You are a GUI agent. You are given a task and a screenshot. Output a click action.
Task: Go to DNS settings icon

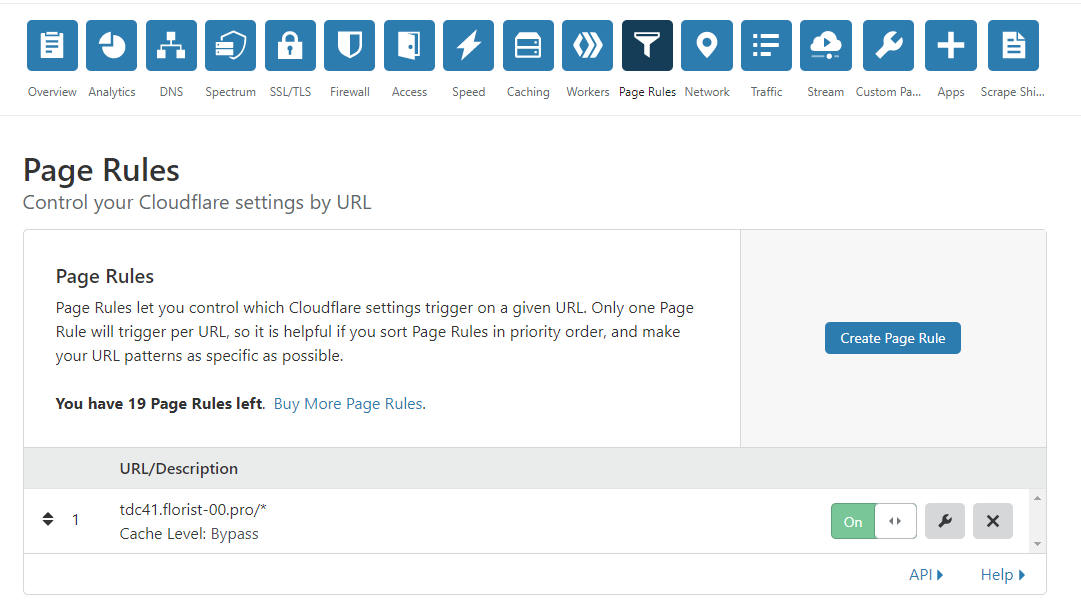tap(171, 45)
